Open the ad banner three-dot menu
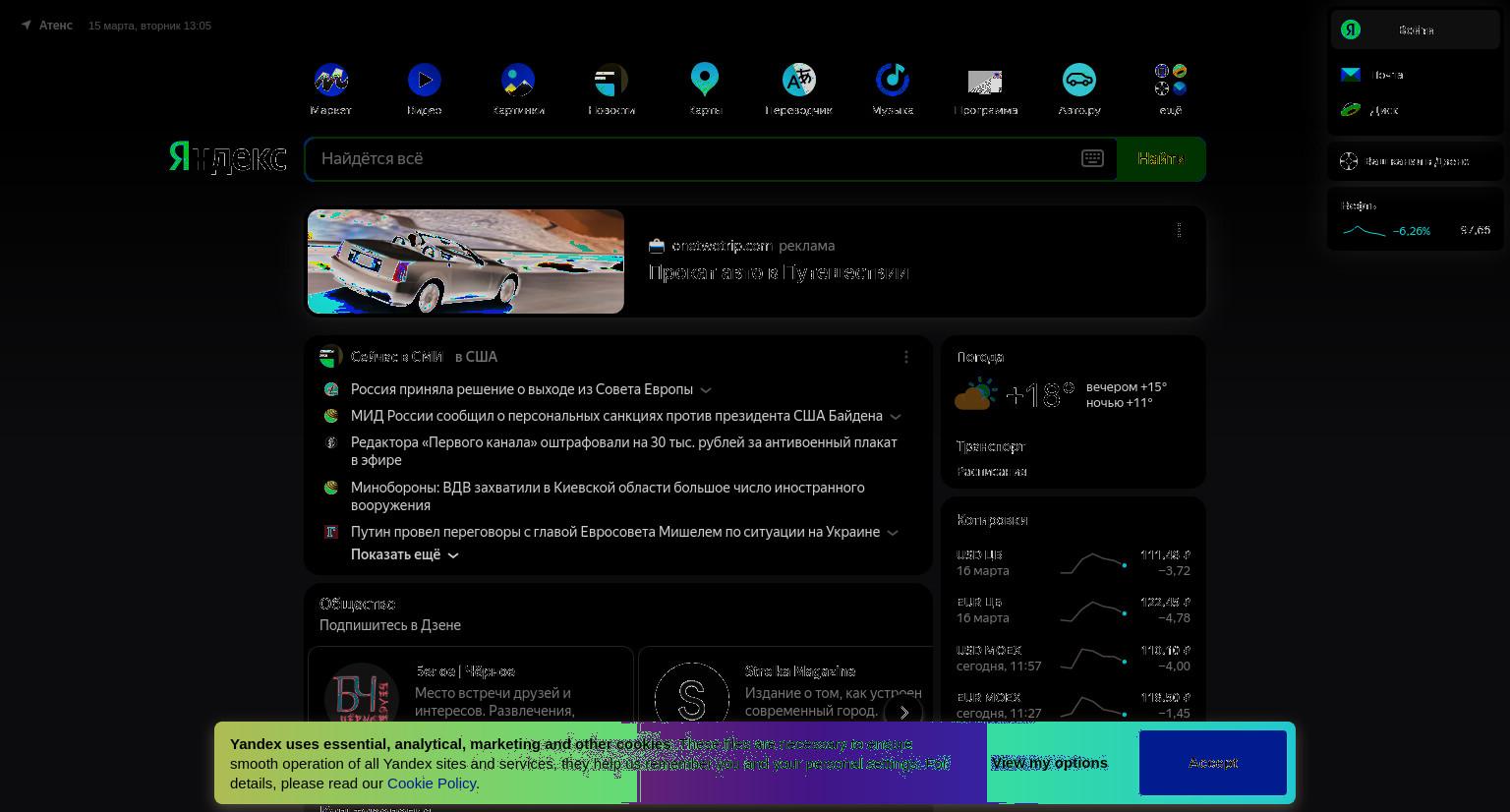This screenshot has width=1510, height=812. click(1179, 230)
